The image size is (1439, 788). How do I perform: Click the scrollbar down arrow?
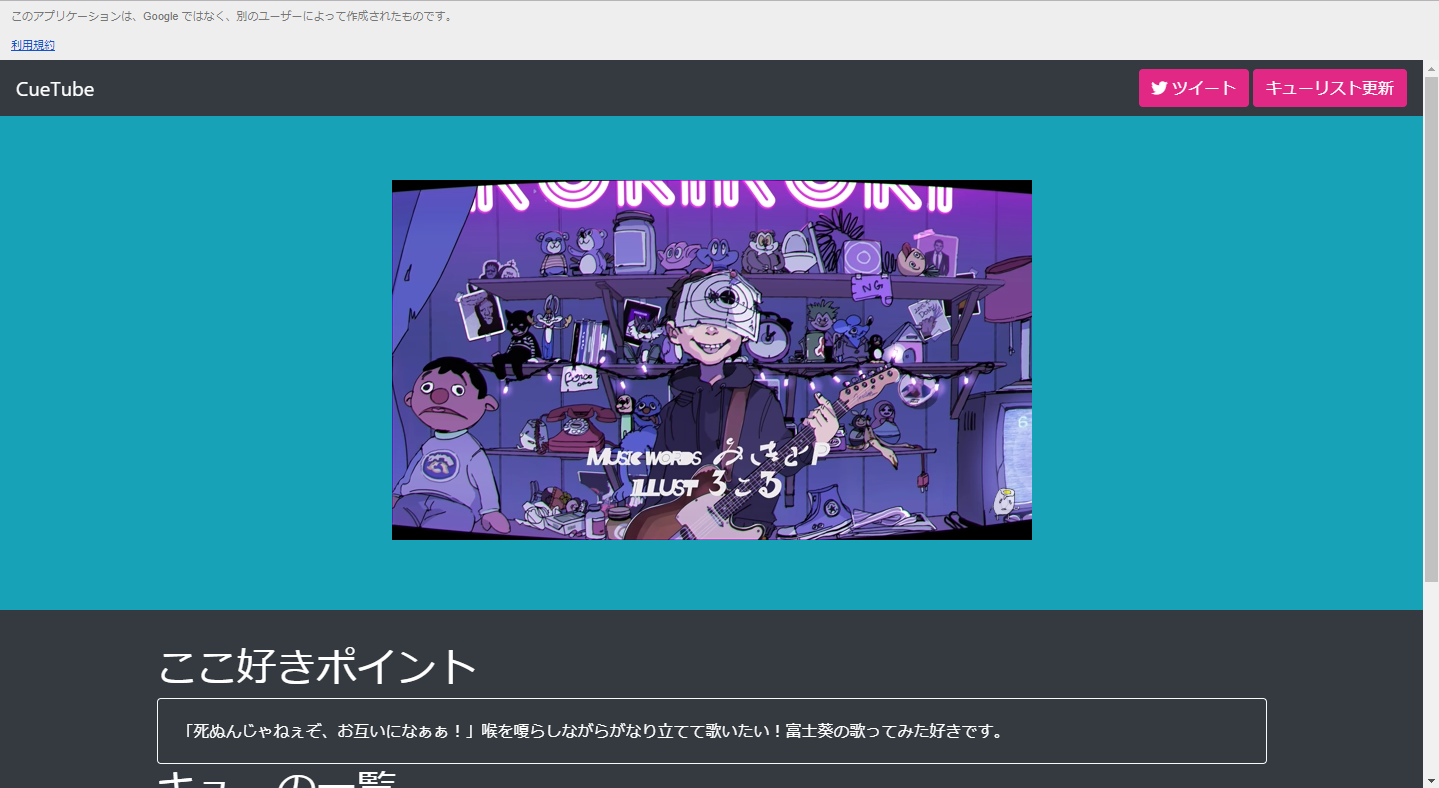click(1431, 780)
